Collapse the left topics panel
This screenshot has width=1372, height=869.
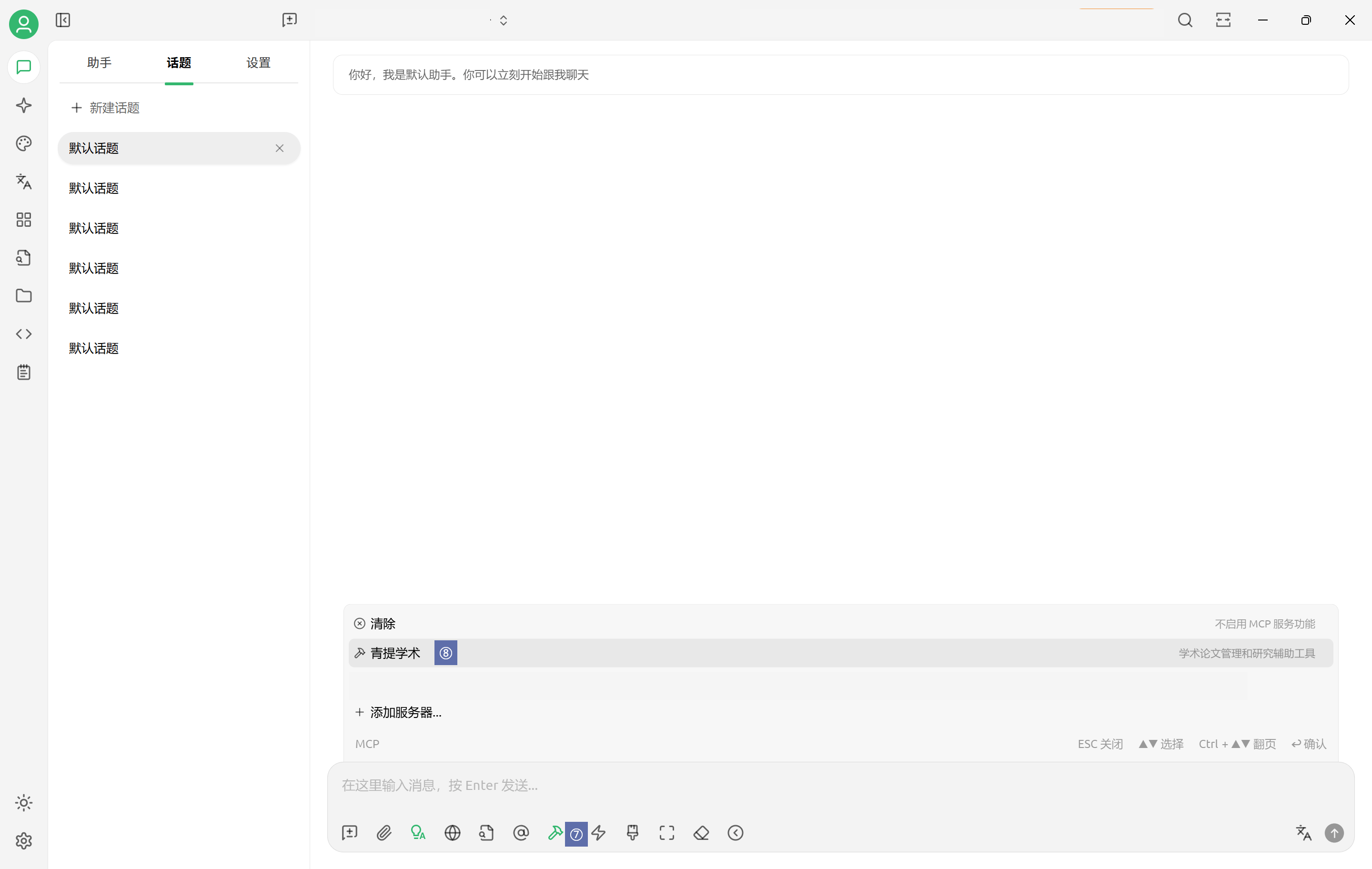63,20
